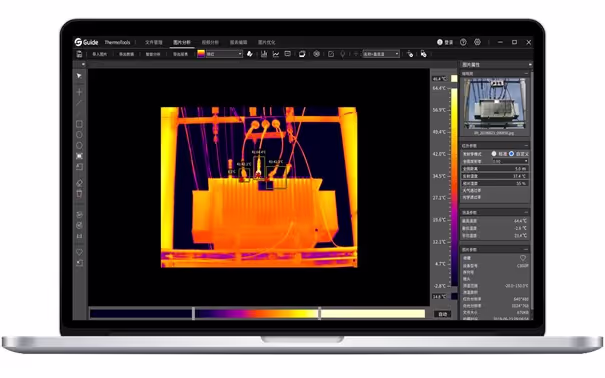Select the crosshair point measurement tool
605x378 pixels.
pyautogui.click(x=79, y=92)
